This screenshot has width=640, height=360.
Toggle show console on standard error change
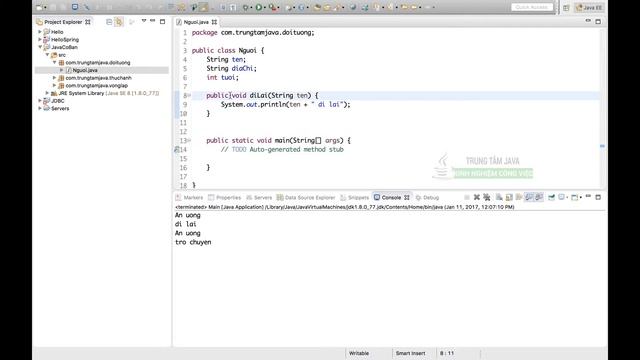[539, 197]
